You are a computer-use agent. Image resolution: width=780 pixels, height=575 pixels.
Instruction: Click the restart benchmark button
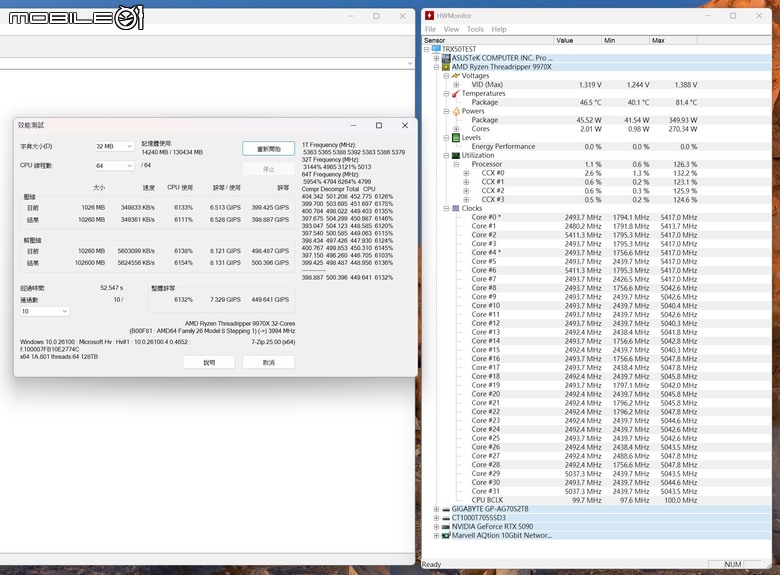269,149
